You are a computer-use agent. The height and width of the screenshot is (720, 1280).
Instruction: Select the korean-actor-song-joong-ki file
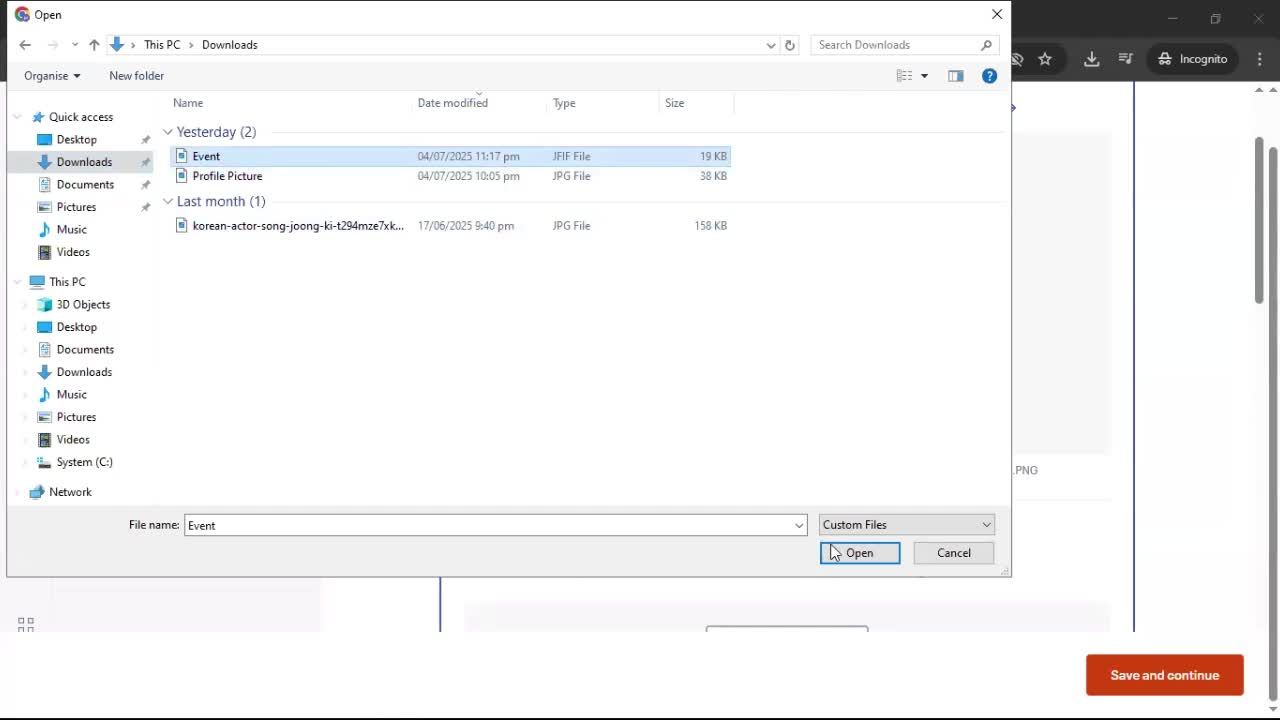coord(298,226)
